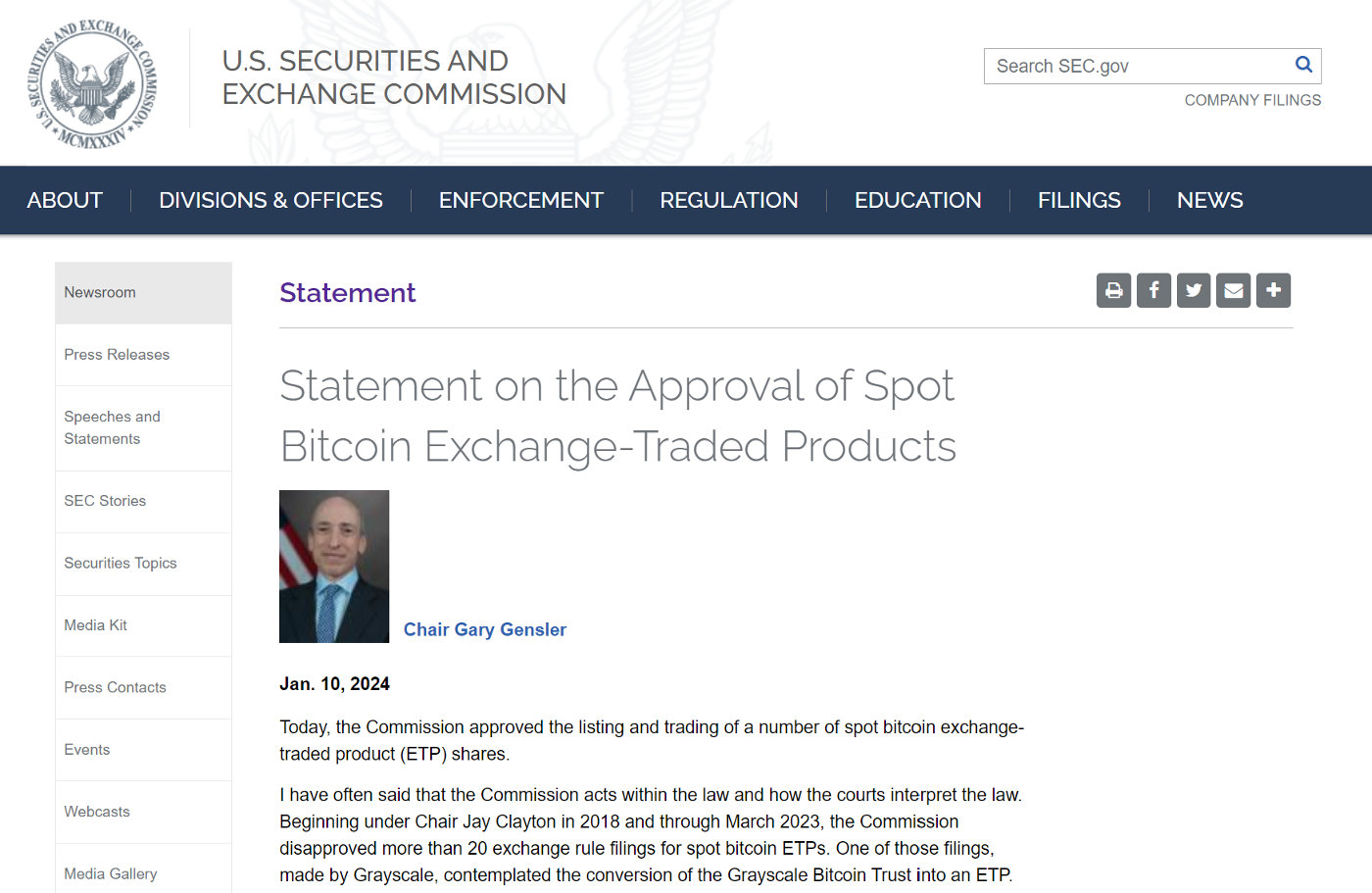This screenshot has height=893, width=1372.
Task: Expand Divisions & Offices menu
Action: (x=270, y=200)
